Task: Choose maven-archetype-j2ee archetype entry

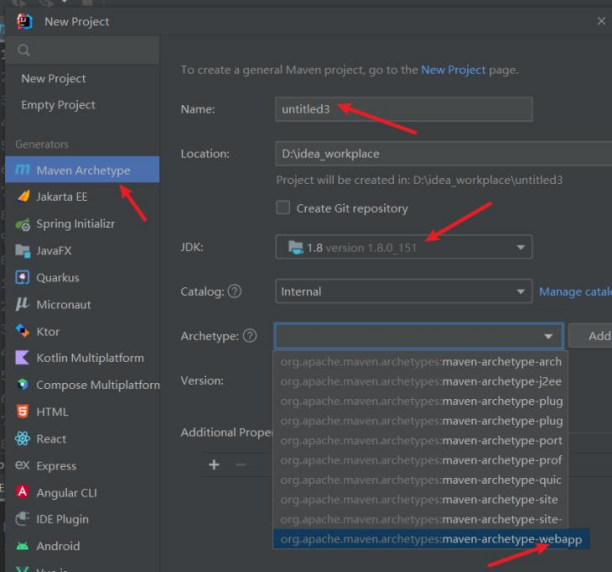Action: (421, 381)
